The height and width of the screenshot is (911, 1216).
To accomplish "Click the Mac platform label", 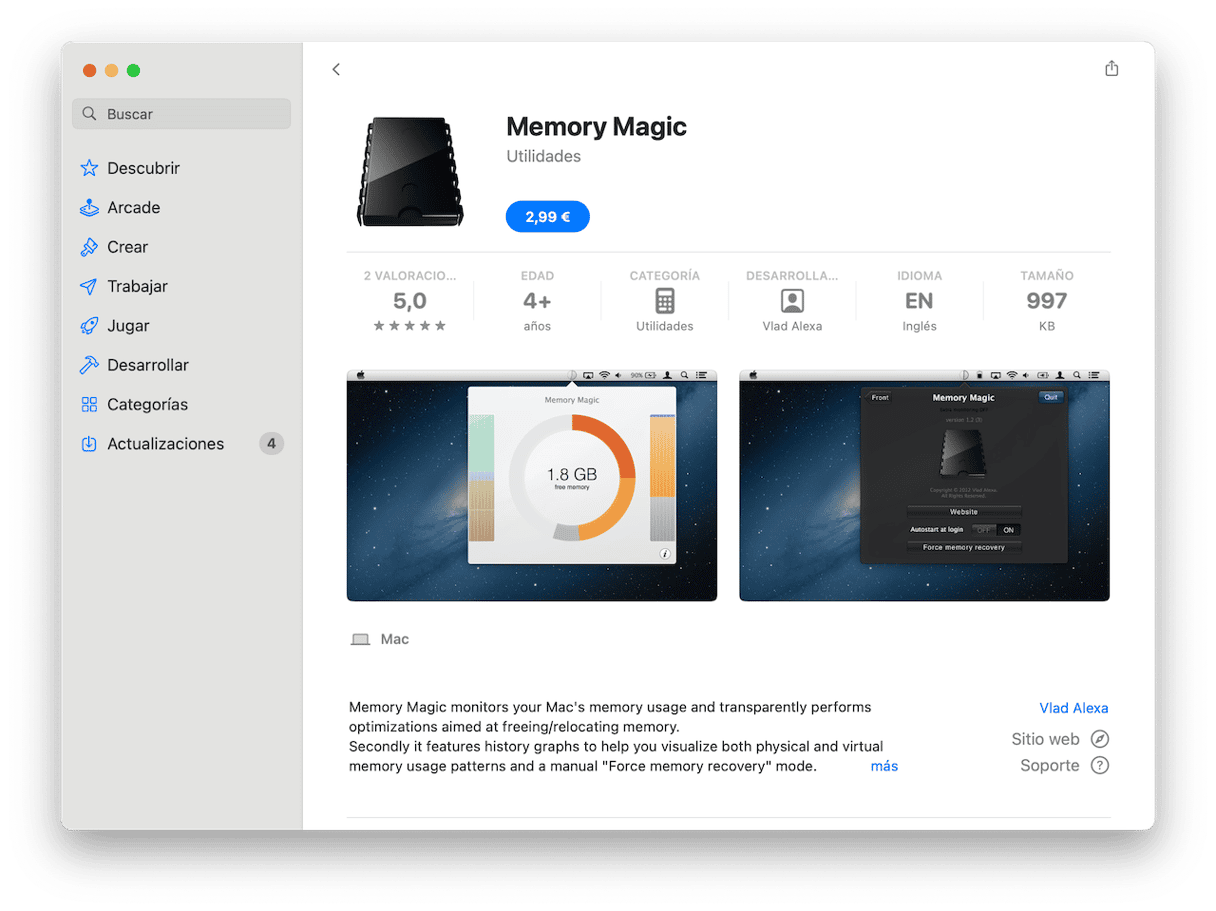I will (395, 640).
